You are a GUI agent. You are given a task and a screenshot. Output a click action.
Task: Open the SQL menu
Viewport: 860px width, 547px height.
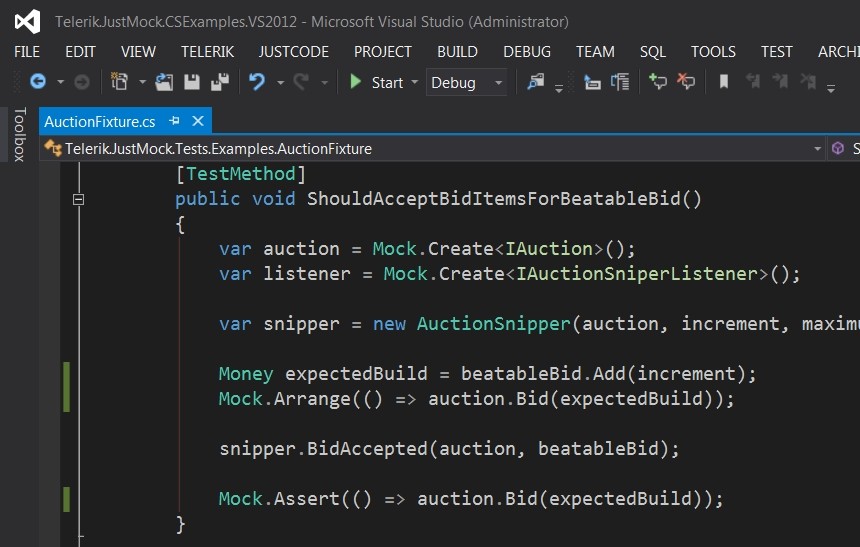[x=653, y=52]
